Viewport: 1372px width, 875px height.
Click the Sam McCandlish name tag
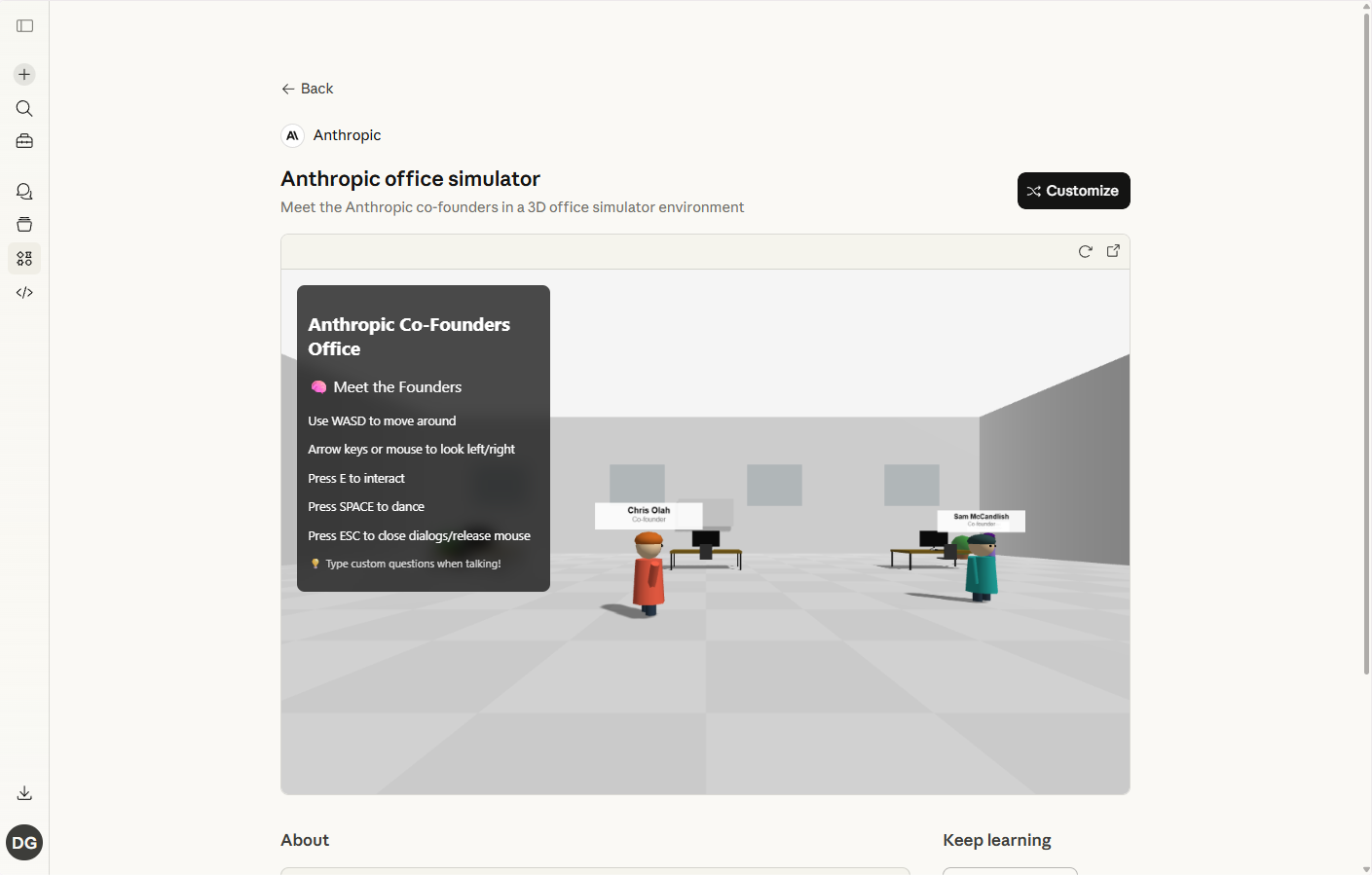pos(981,520)
